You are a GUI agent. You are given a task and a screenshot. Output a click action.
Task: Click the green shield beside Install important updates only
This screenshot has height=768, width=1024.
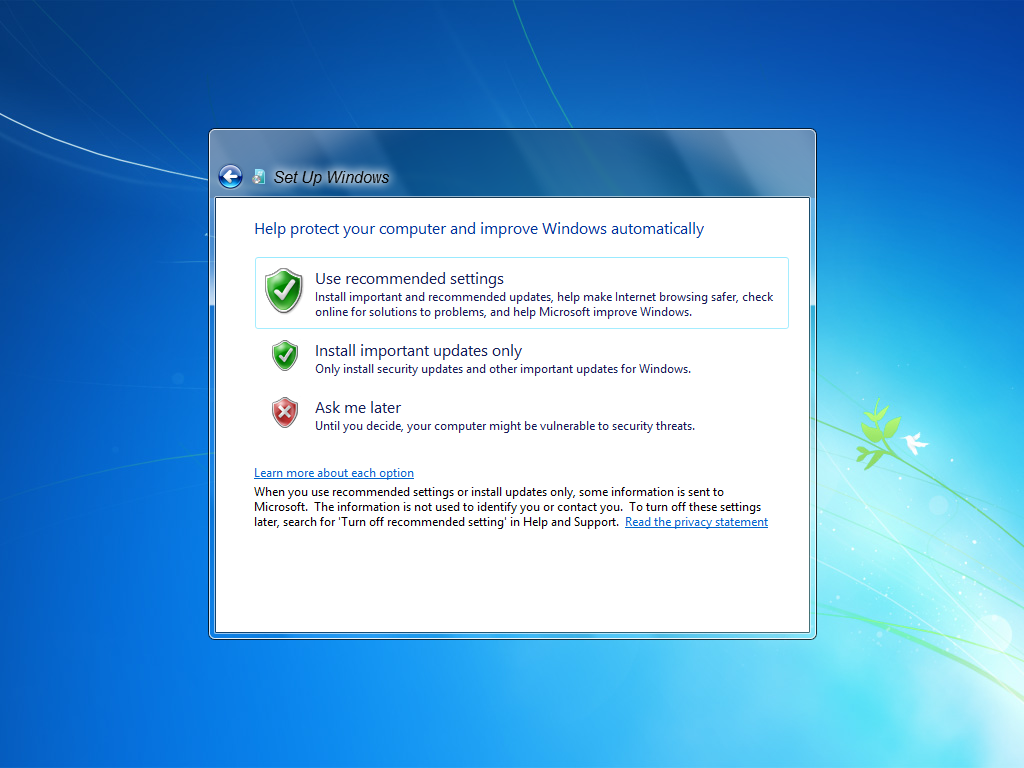[285, 355]
